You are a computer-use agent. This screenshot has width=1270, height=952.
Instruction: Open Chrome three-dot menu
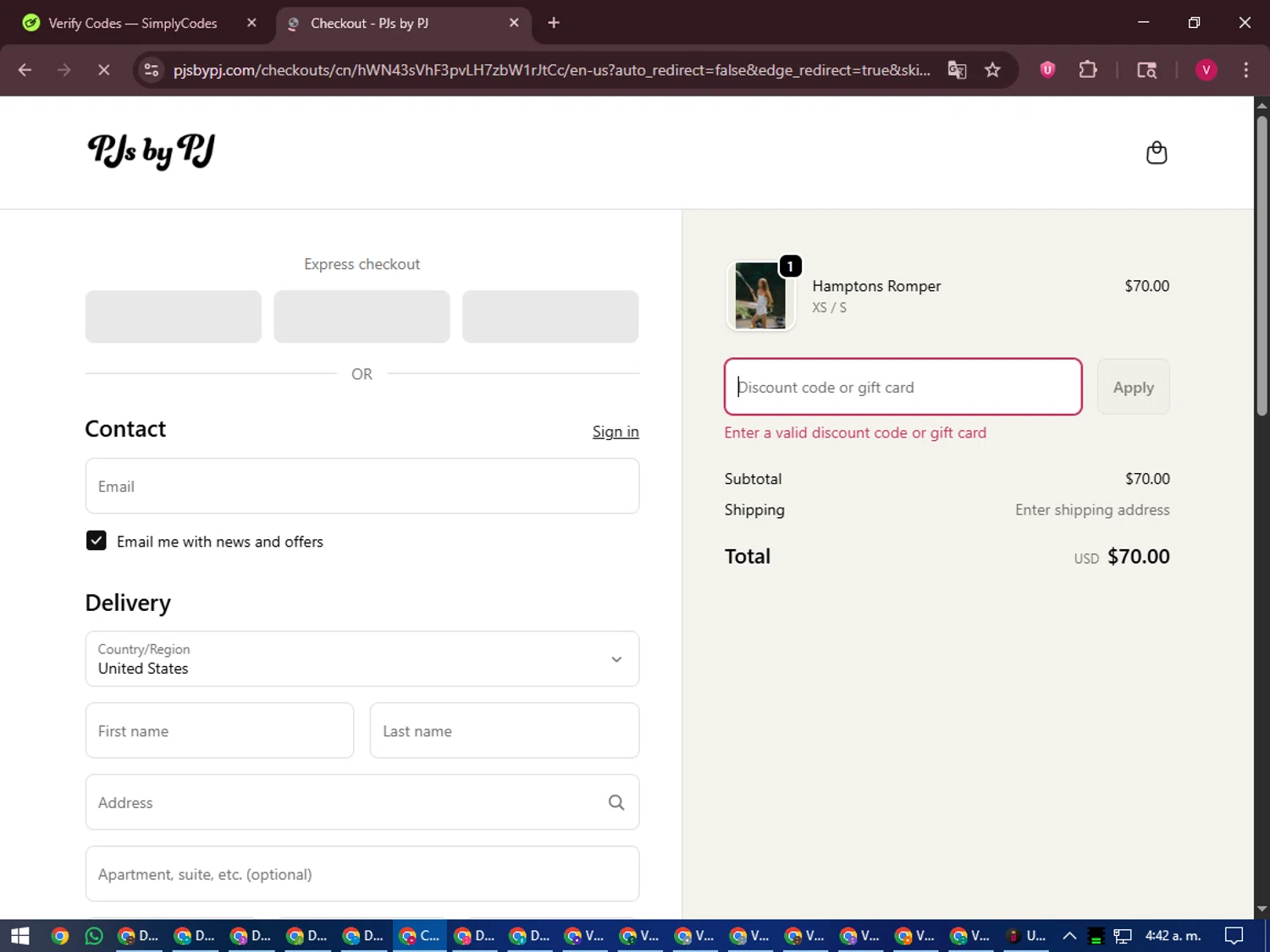(1245, 70)
